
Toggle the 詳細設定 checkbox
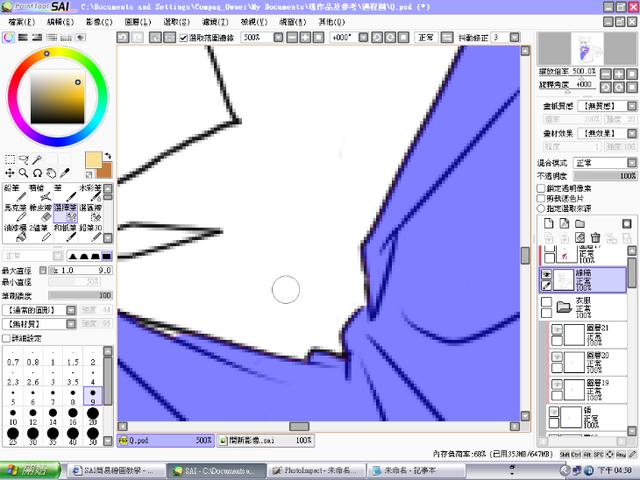click(6, 338)
